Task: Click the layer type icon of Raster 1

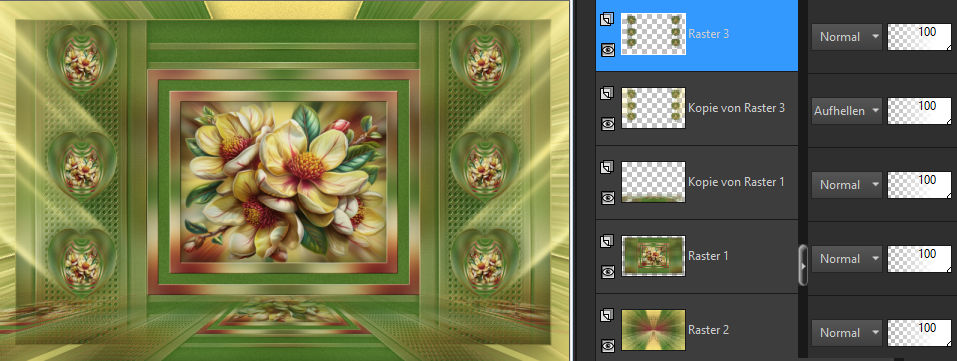Action: tap(607, 242)
